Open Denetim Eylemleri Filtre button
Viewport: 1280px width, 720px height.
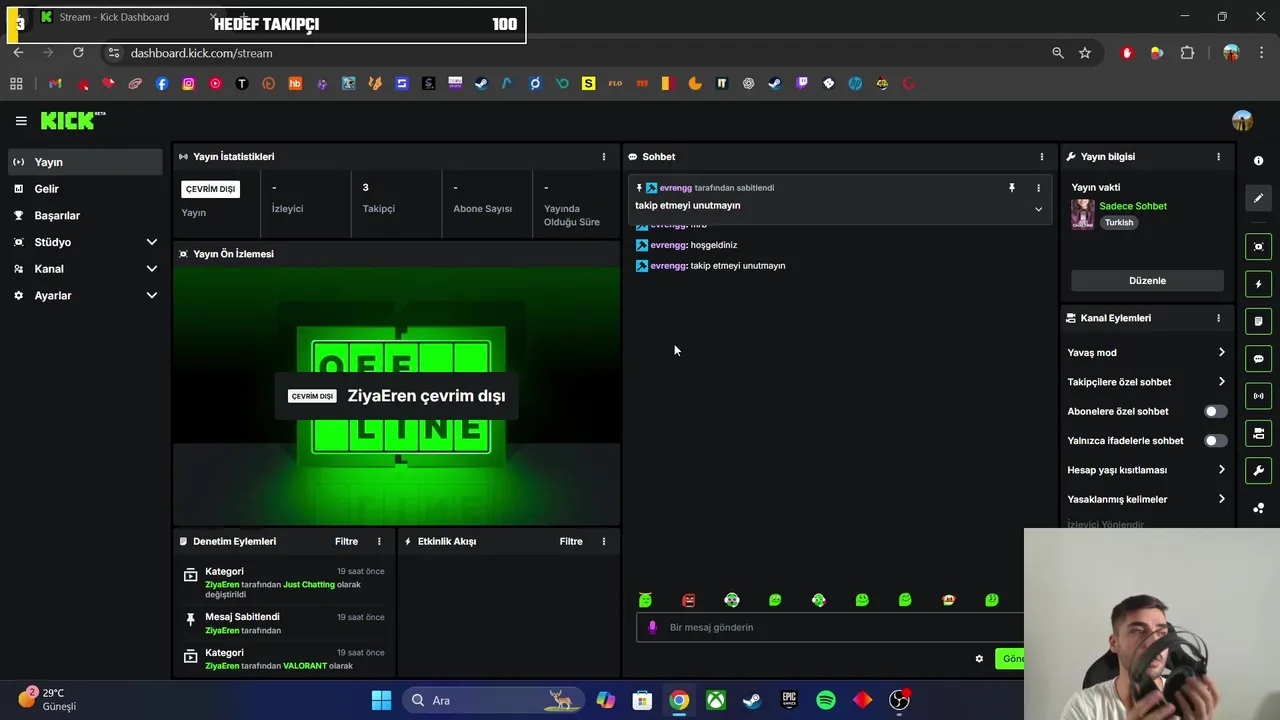tap(346, 542)
